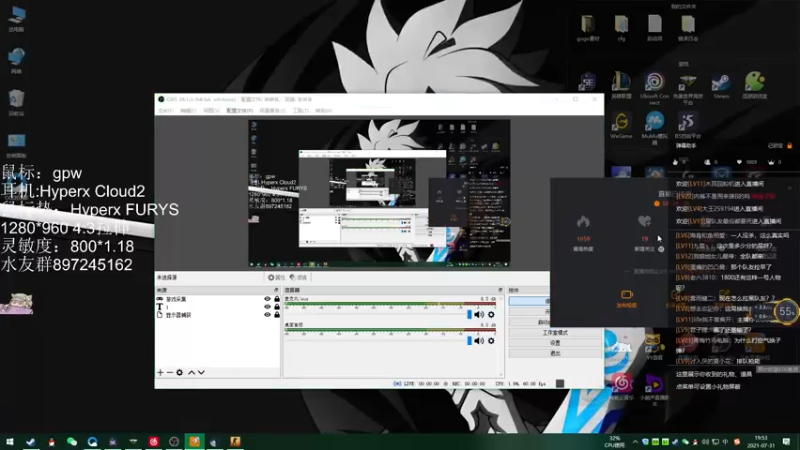
Task: Open Steam shortcut on desktop
Action: click(x=721, y=85)
